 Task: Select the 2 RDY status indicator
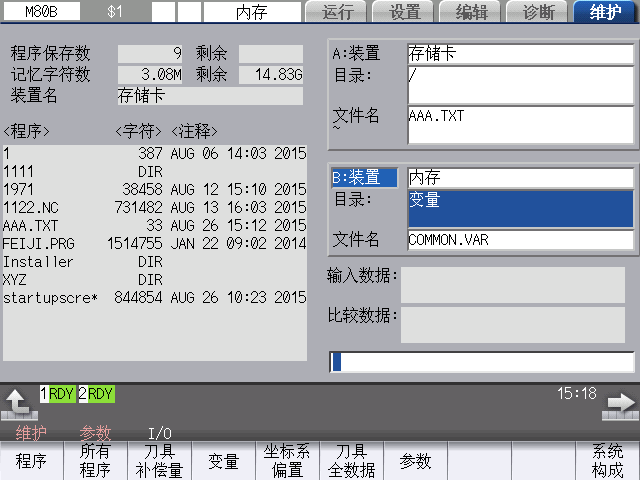(96, 394)
